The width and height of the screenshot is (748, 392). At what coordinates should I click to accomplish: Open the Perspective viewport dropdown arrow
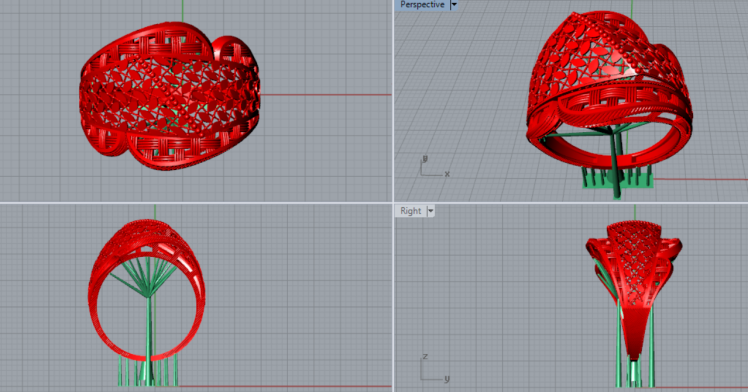(454, 5)
